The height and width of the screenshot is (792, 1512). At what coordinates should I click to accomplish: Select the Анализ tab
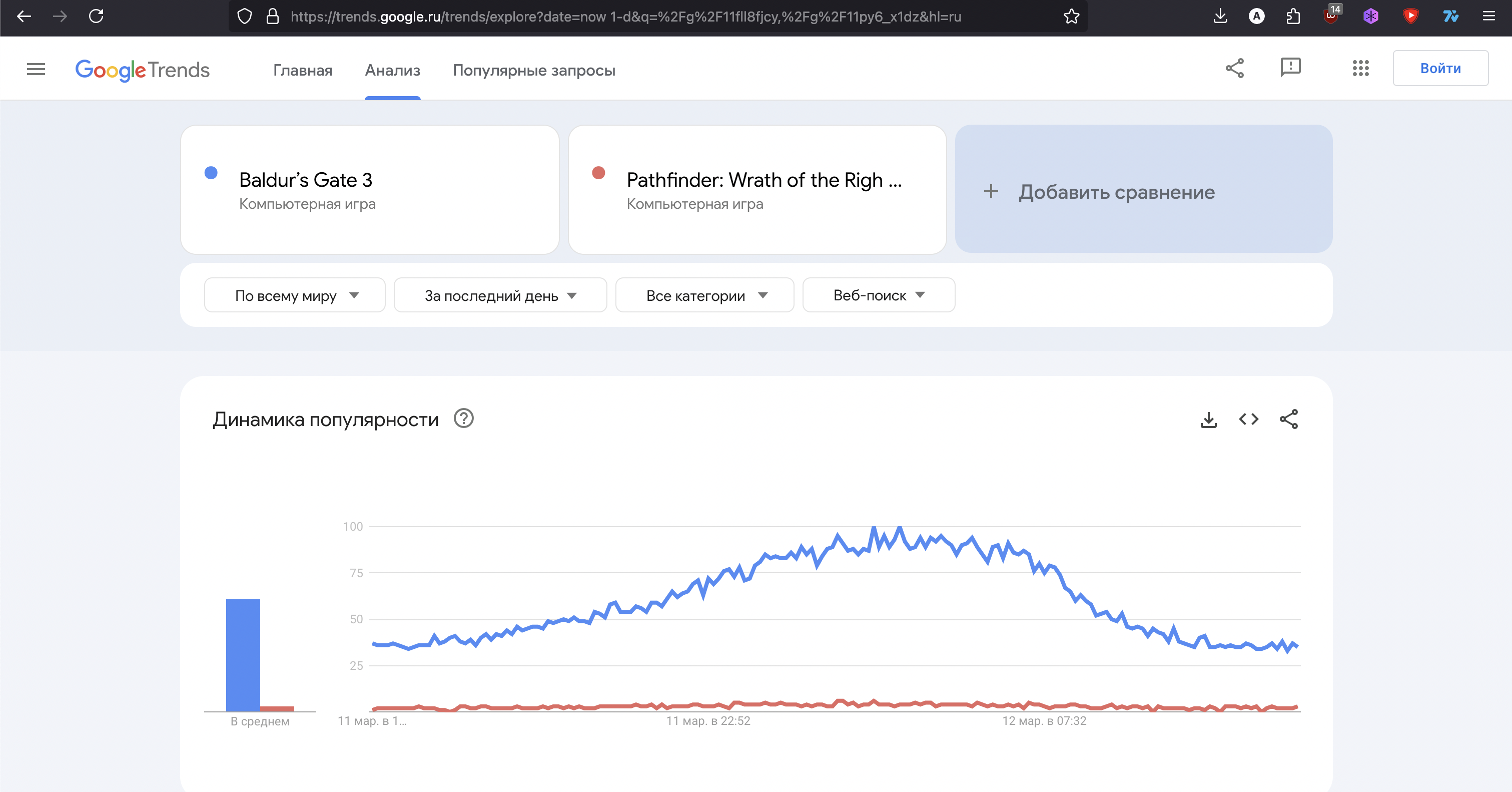393,71
